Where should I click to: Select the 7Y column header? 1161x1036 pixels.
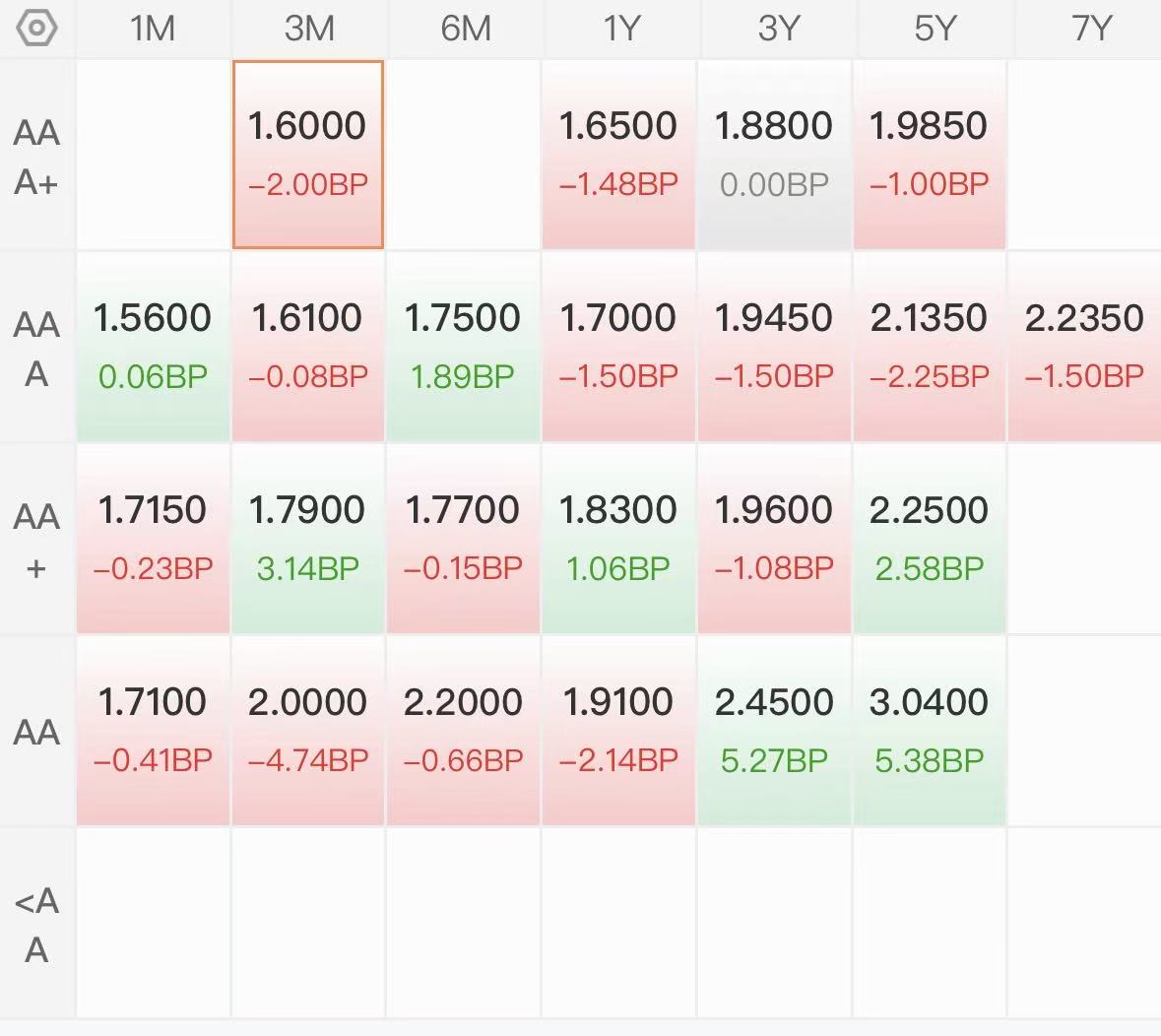pos(1091,29)
